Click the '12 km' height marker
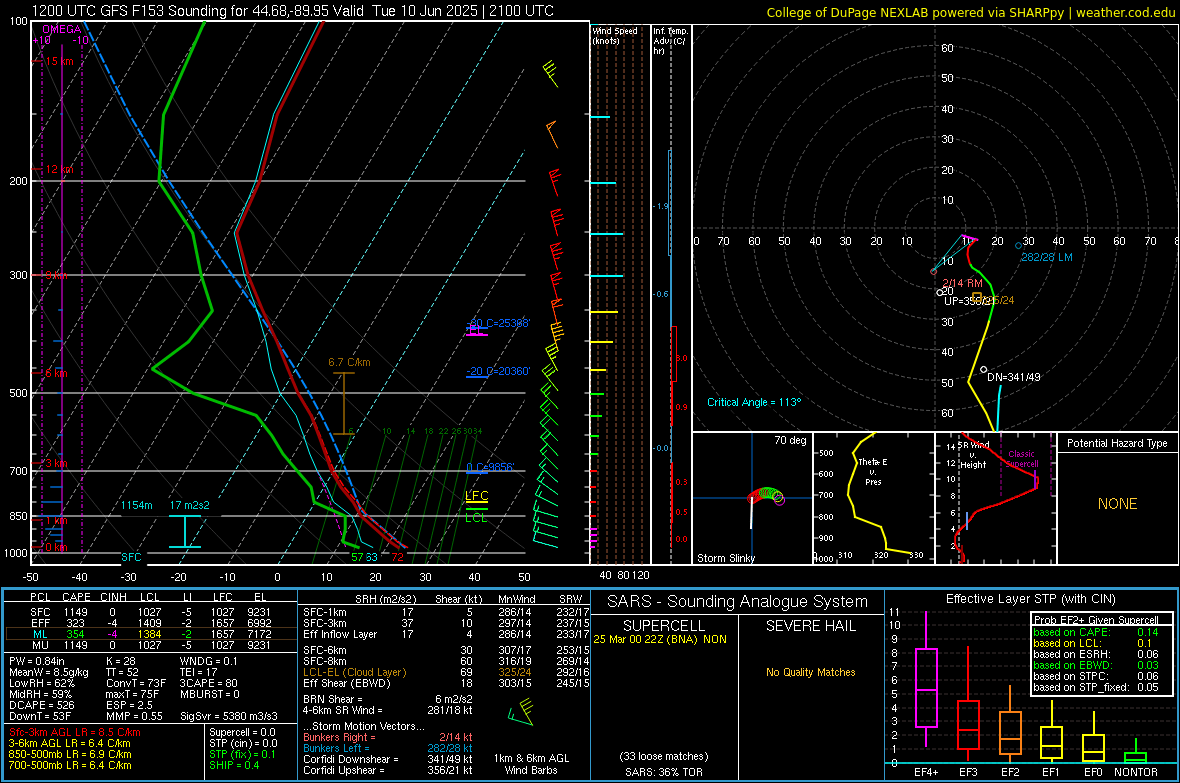The image size is (1180, 783). pos(59,169)
